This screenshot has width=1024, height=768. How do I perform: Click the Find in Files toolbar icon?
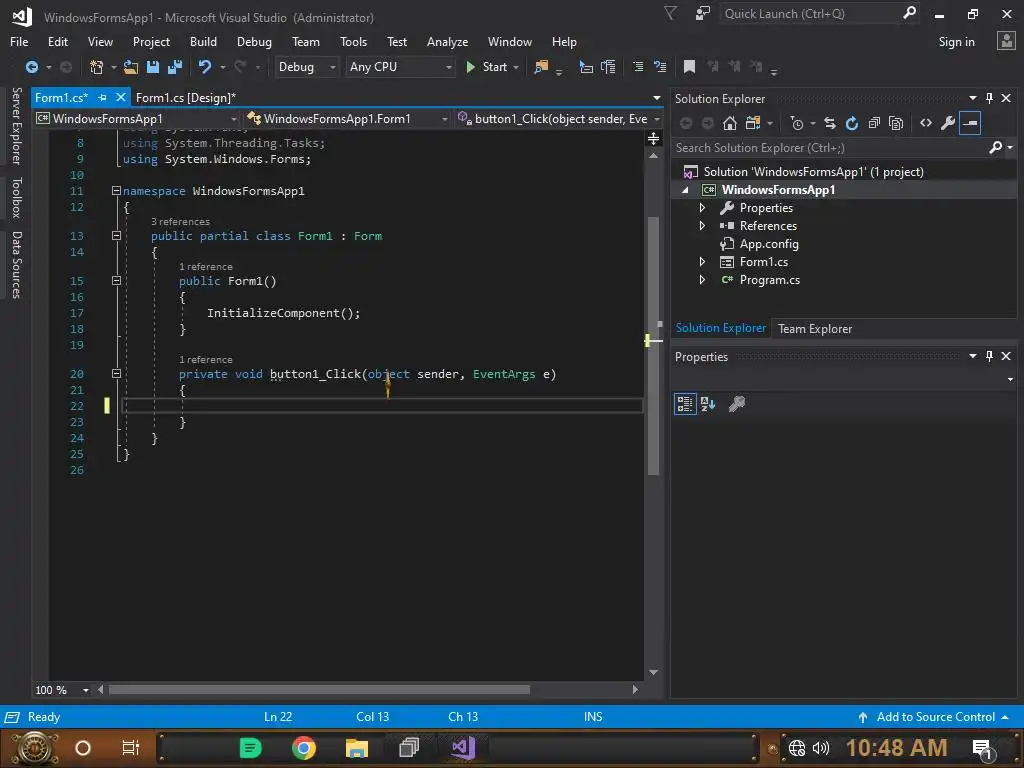pos(541,67)
